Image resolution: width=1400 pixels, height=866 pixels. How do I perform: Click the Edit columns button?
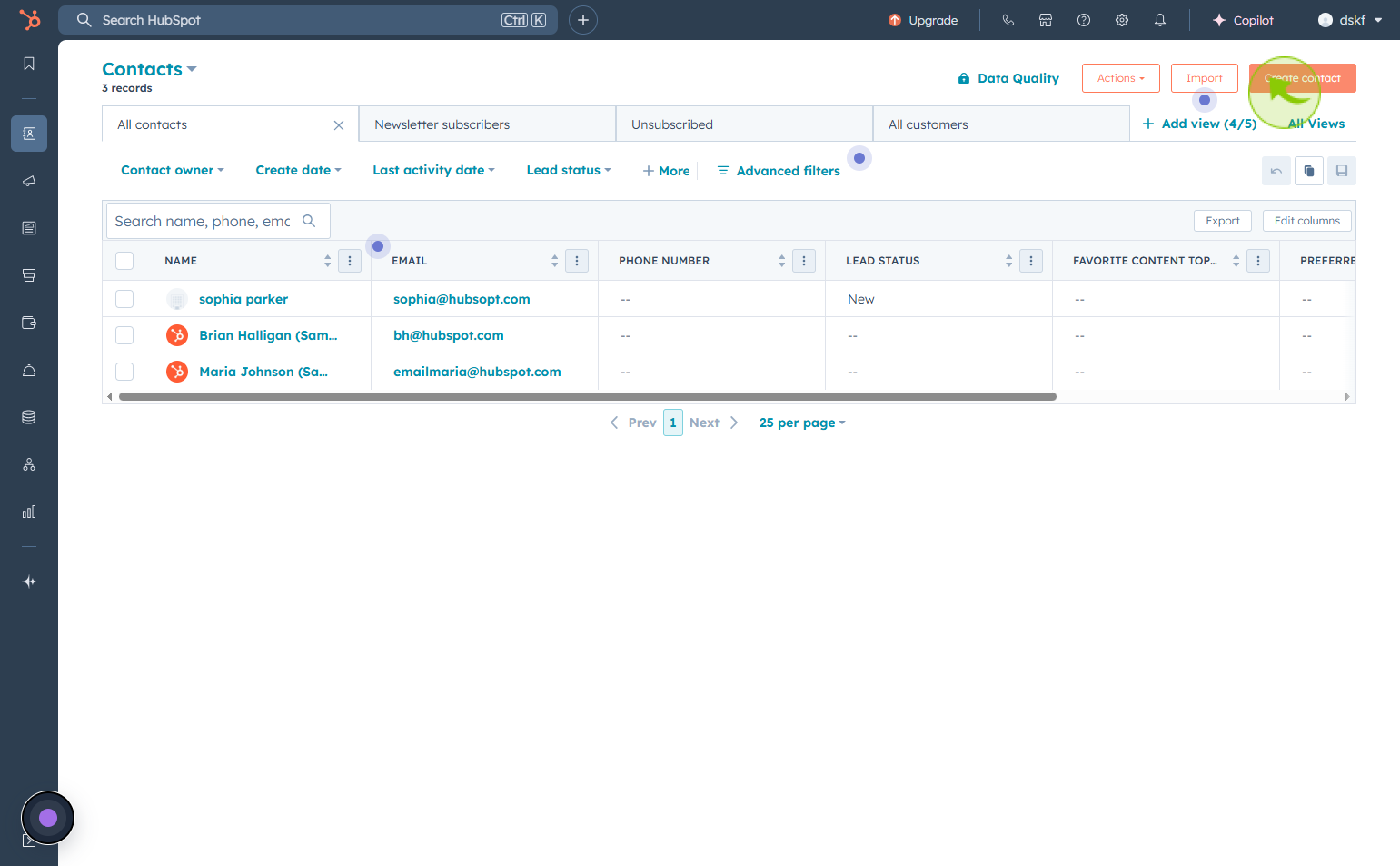click(1307, 221)
